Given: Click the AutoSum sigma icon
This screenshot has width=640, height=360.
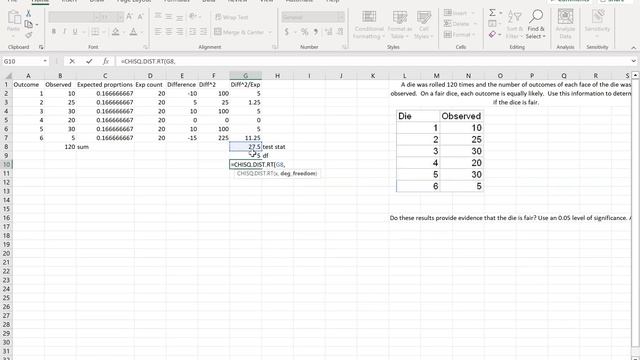Looking at the screenshot, I should (x=493, y=13).
